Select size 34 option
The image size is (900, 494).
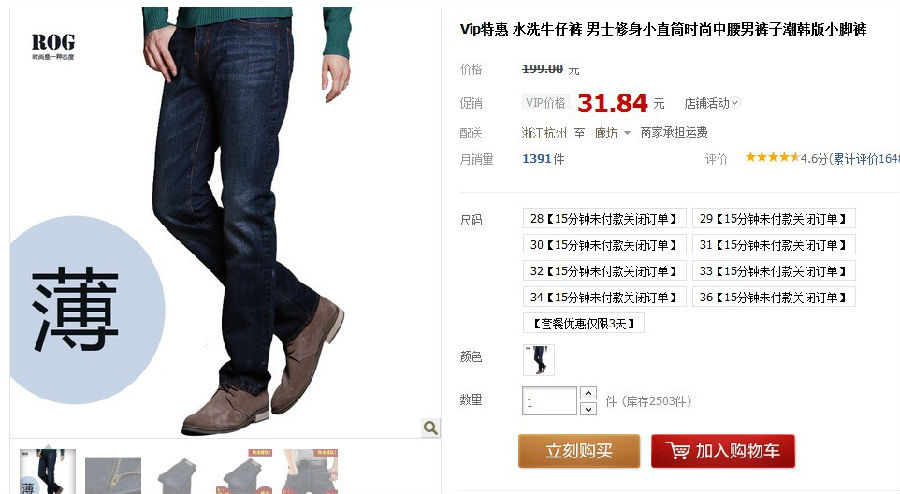coord(604,297)
